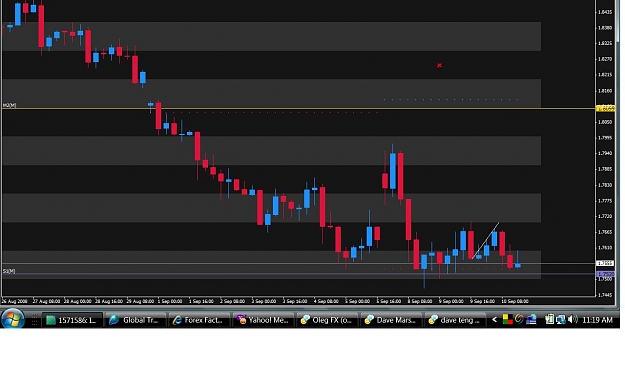
Task: Click the '9 Sep 16:00' time axis label
Action: [482, 301]
